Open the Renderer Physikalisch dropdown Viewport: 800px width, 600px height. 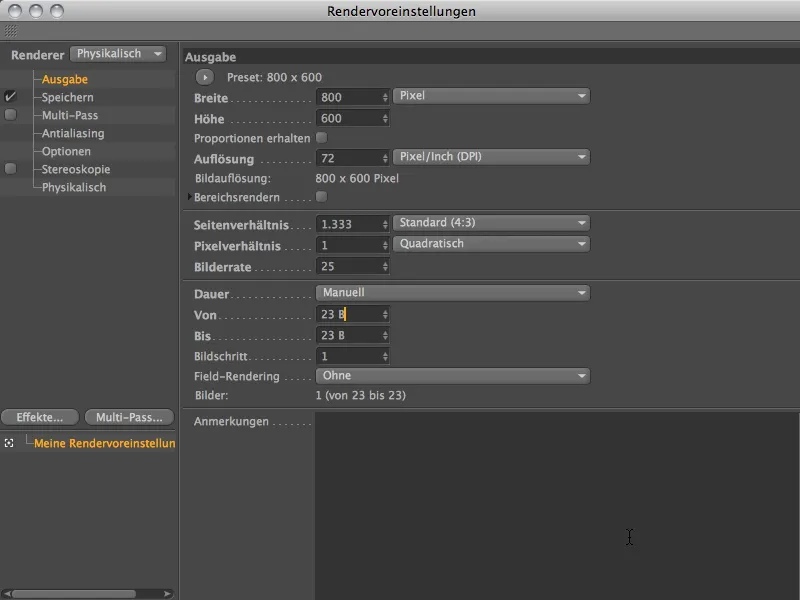tap(118, 54)
